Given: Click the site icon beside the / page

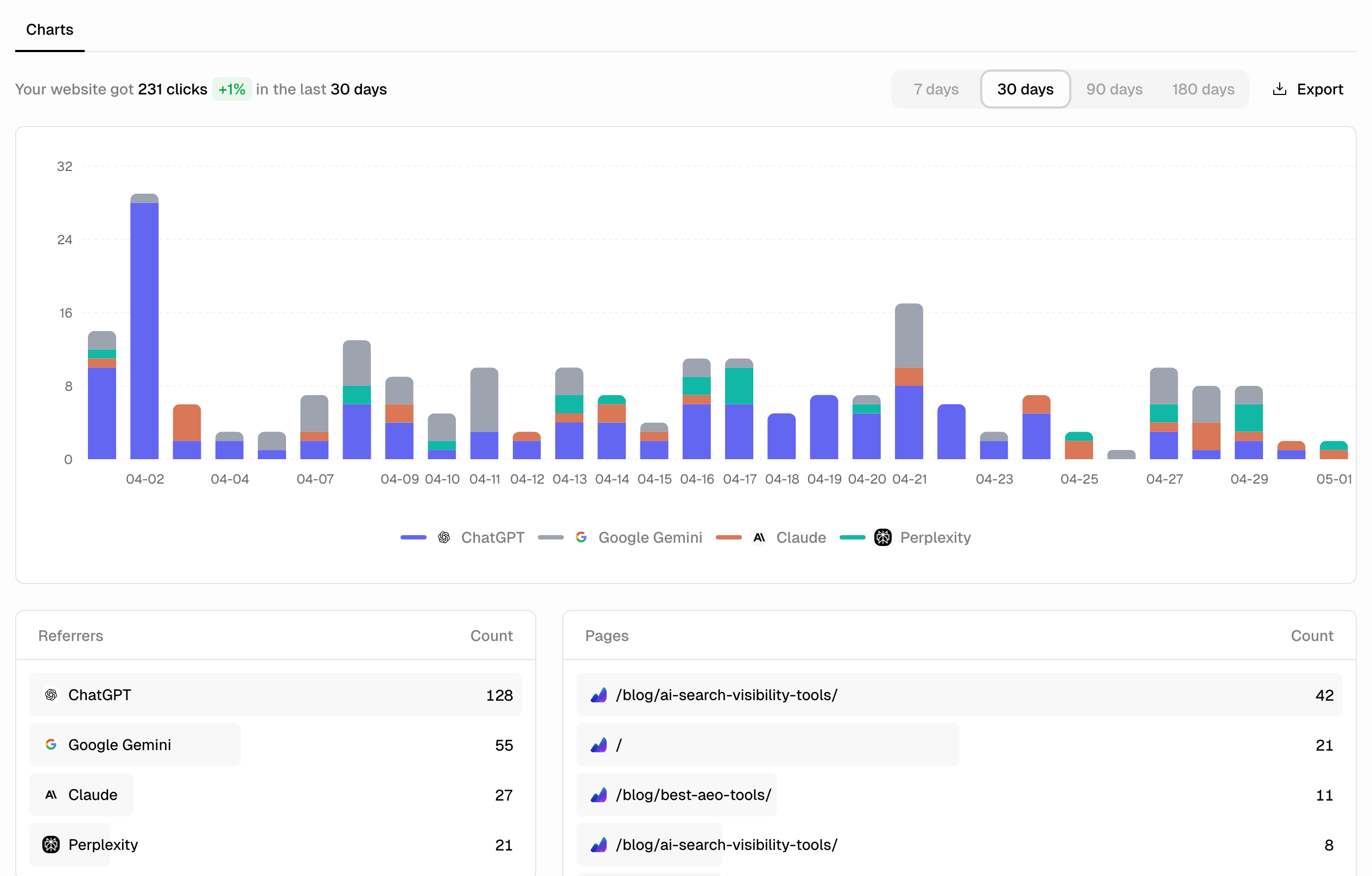Looking at the screenshot, I should point(599,744).
